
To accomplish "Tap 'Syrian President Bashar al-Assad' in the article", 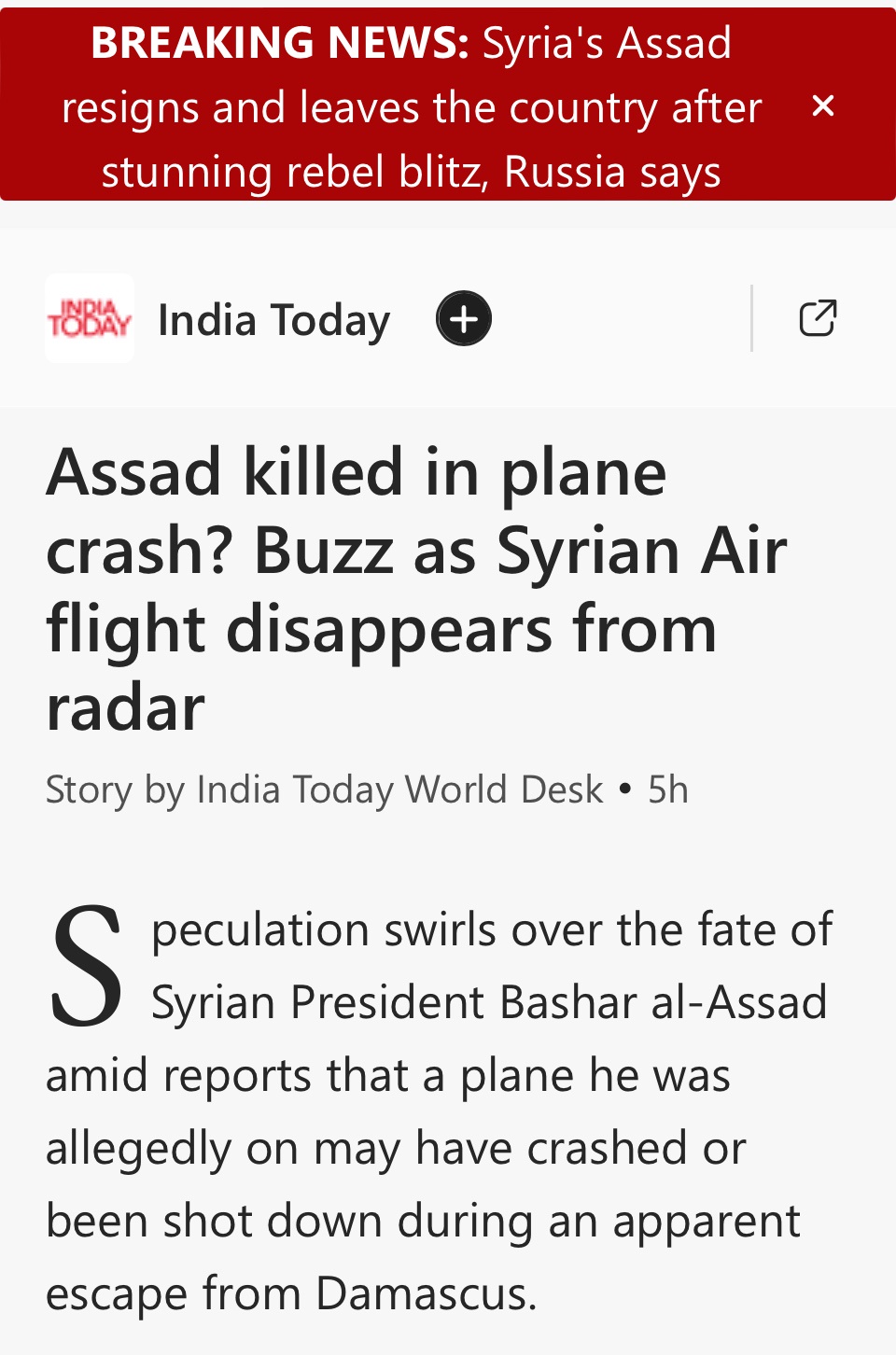I will pos(489,1002).
